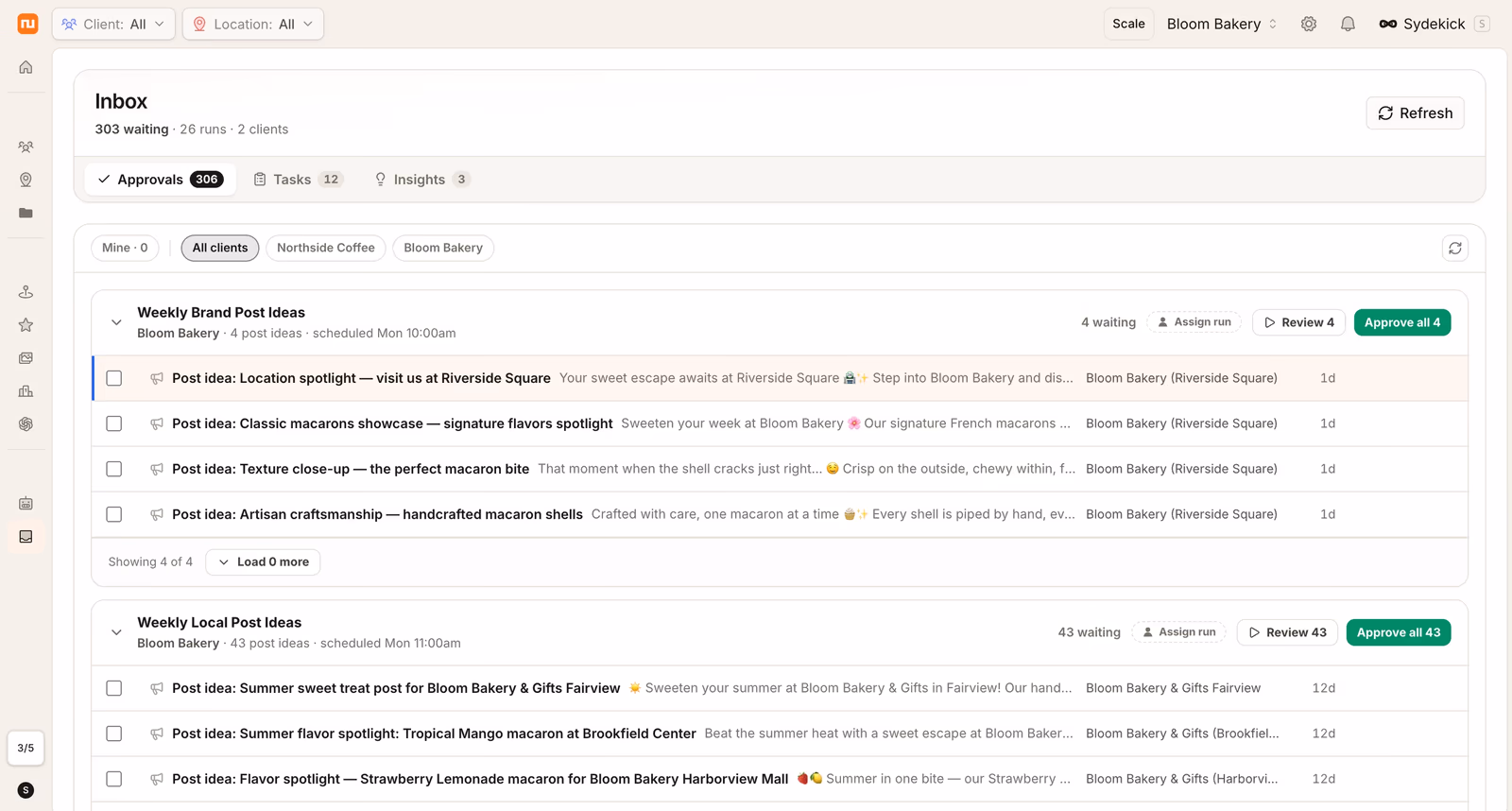The height and width of the screenshot is (811, 1512).
Task: Collapse the Weekly Local Post Ideas group
Action: (x=116, y=632)
